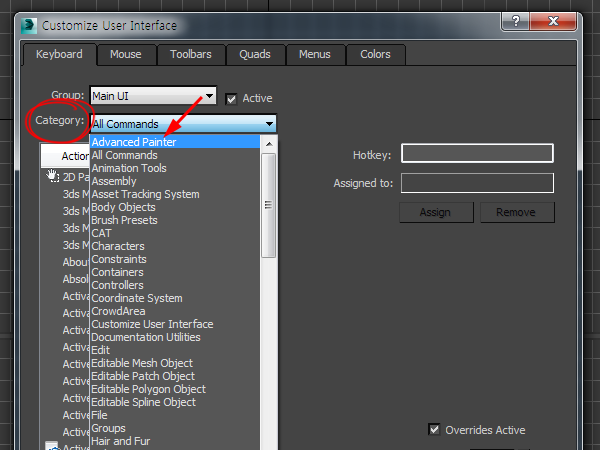Image resolution: width=600 pixels, height=450 pixels.
Task: Toggle the Active checkbox
Action: [x=231, y=99]
